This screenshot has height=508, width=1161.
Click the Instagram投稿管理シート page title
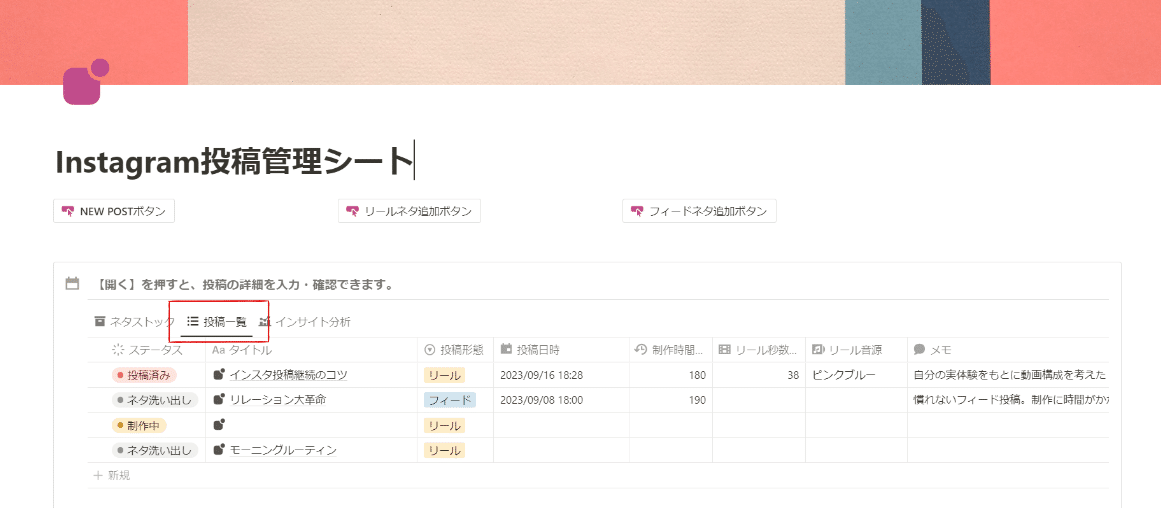(x=232, y=161)
